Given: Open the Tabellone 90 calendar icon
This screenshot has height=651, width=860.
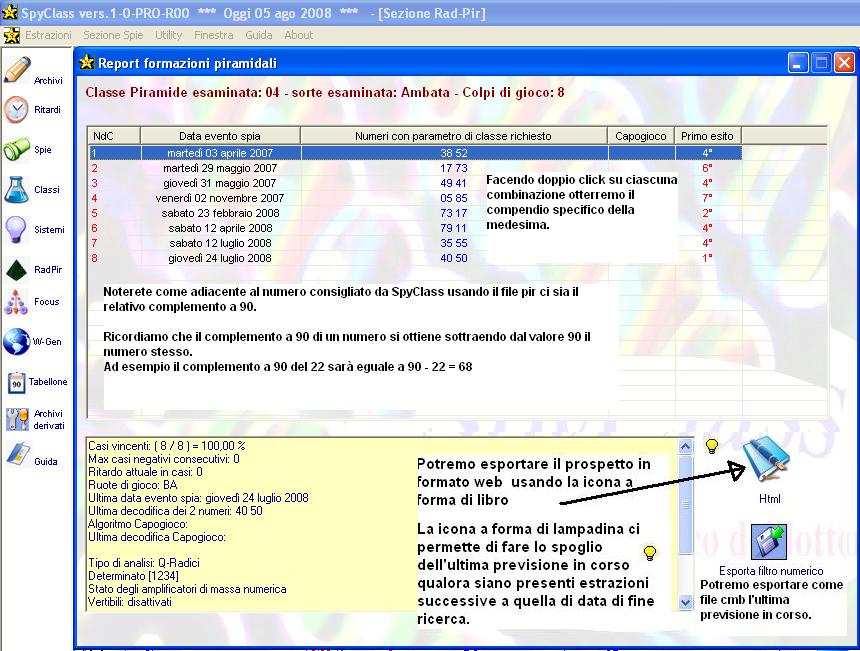Looking at the screenshot, I should pyautogui.click(x=16, y=383).
